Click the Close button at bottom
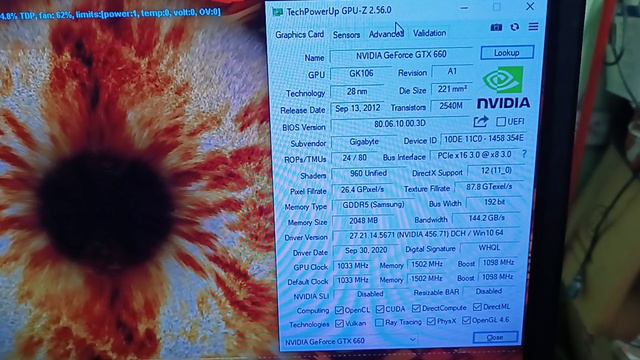This screenshot has width=640, height=360. coord(495,337)
